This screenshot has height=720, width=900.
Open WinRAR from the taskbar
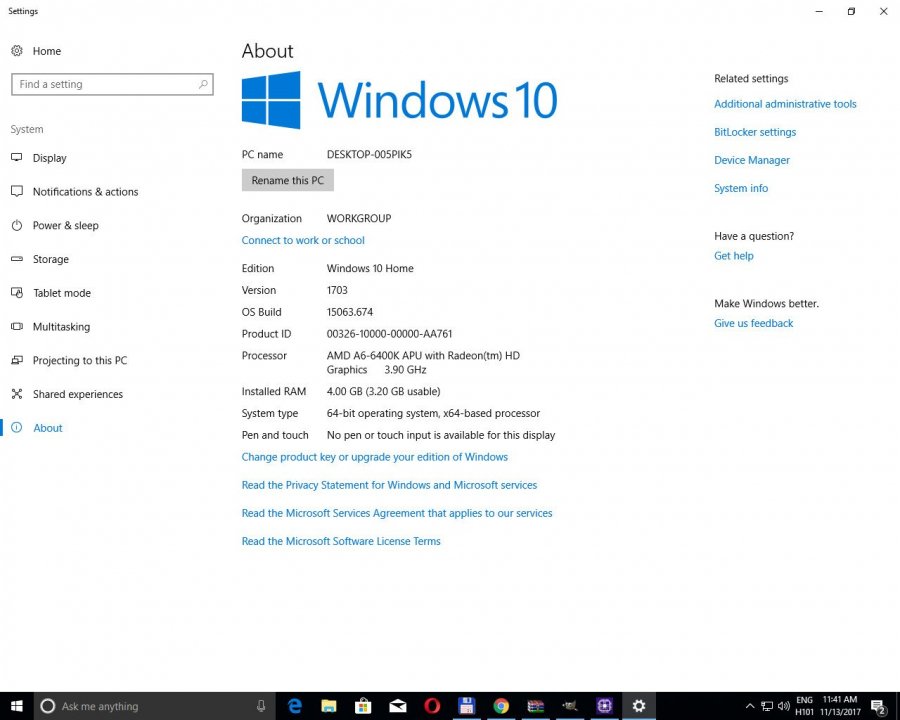click(x=536, y=706)
